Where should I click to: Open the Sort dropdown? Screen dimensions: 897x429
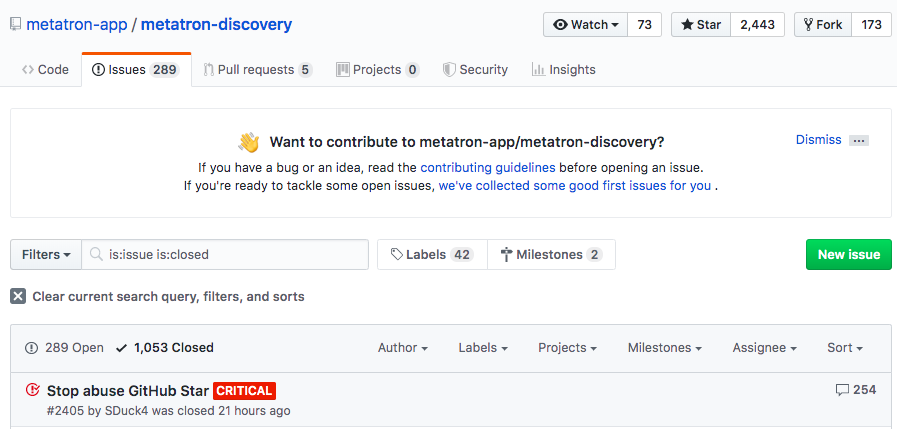(x=845, y=348)
